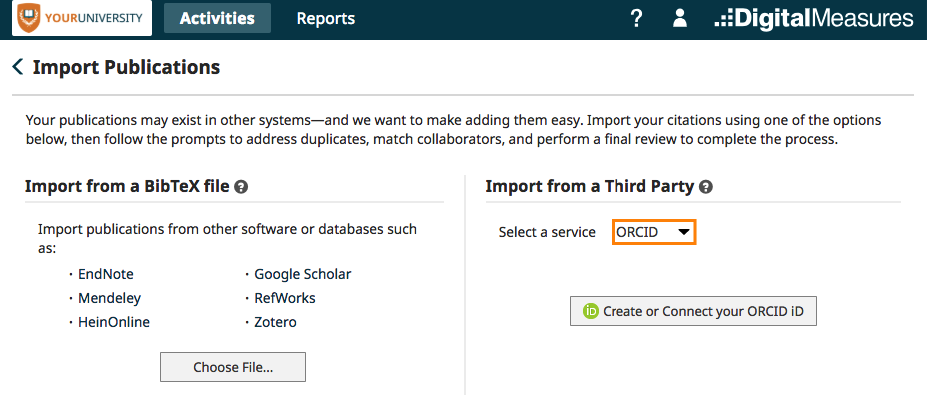The height and width of the screenshot is (395, 927).
Task: Open the help question mark icon
Action: coord(636,18)
